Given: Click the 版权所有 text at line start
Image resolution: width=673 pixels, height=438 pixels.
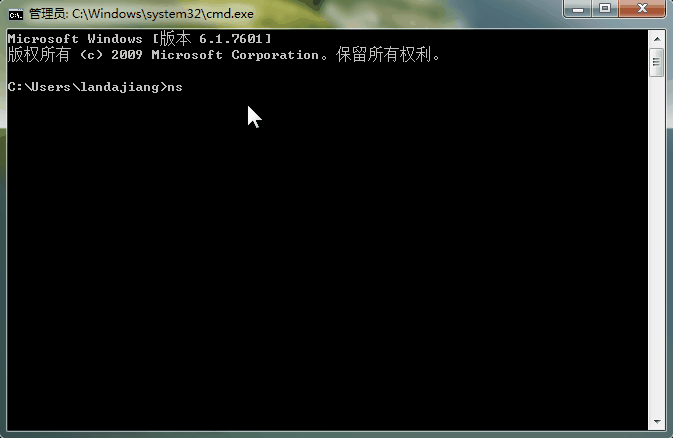Looking at the screenshot, I should click(39, 55).
